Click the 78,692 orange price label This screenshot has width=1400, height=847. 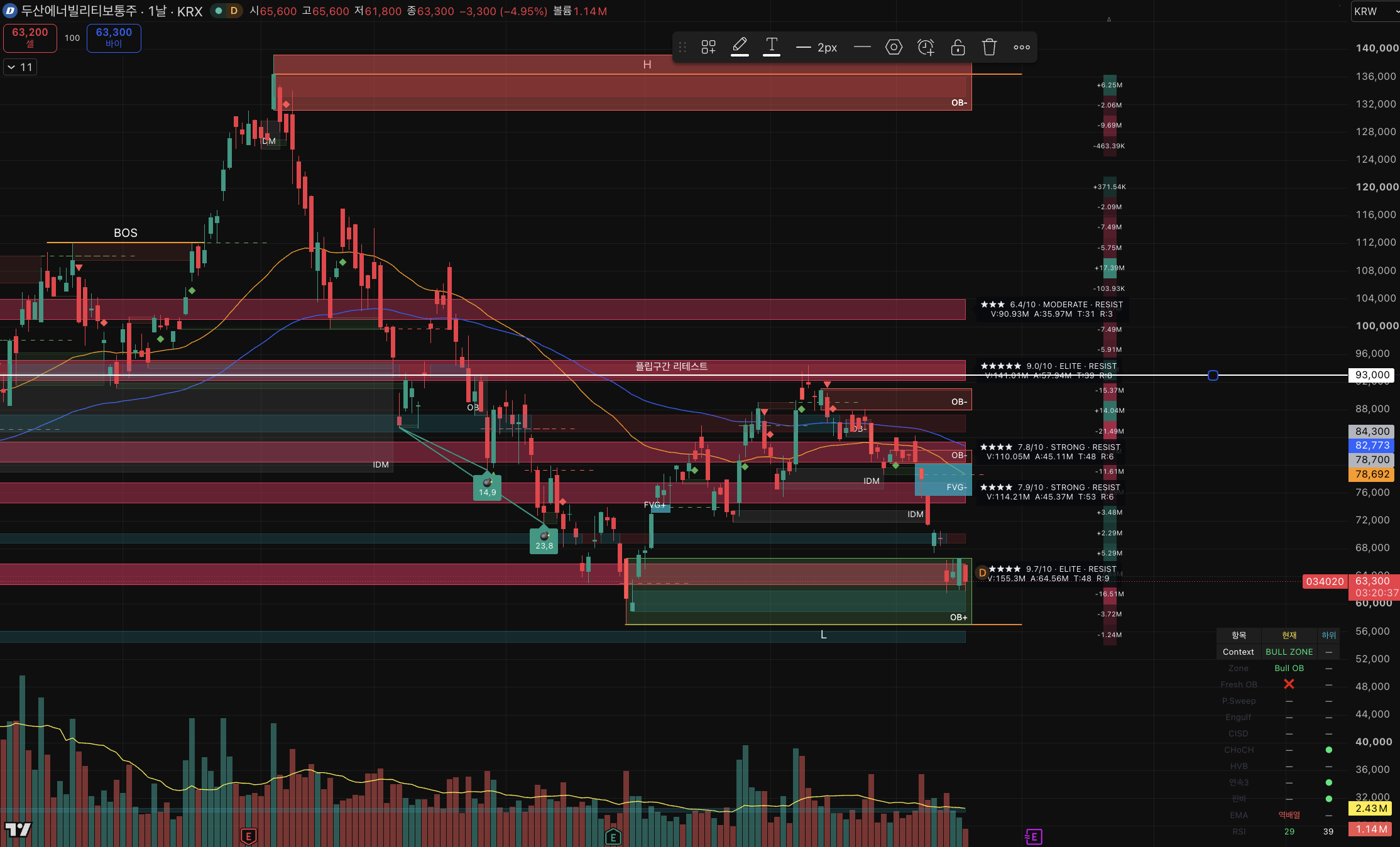(x=1372, y=474)
